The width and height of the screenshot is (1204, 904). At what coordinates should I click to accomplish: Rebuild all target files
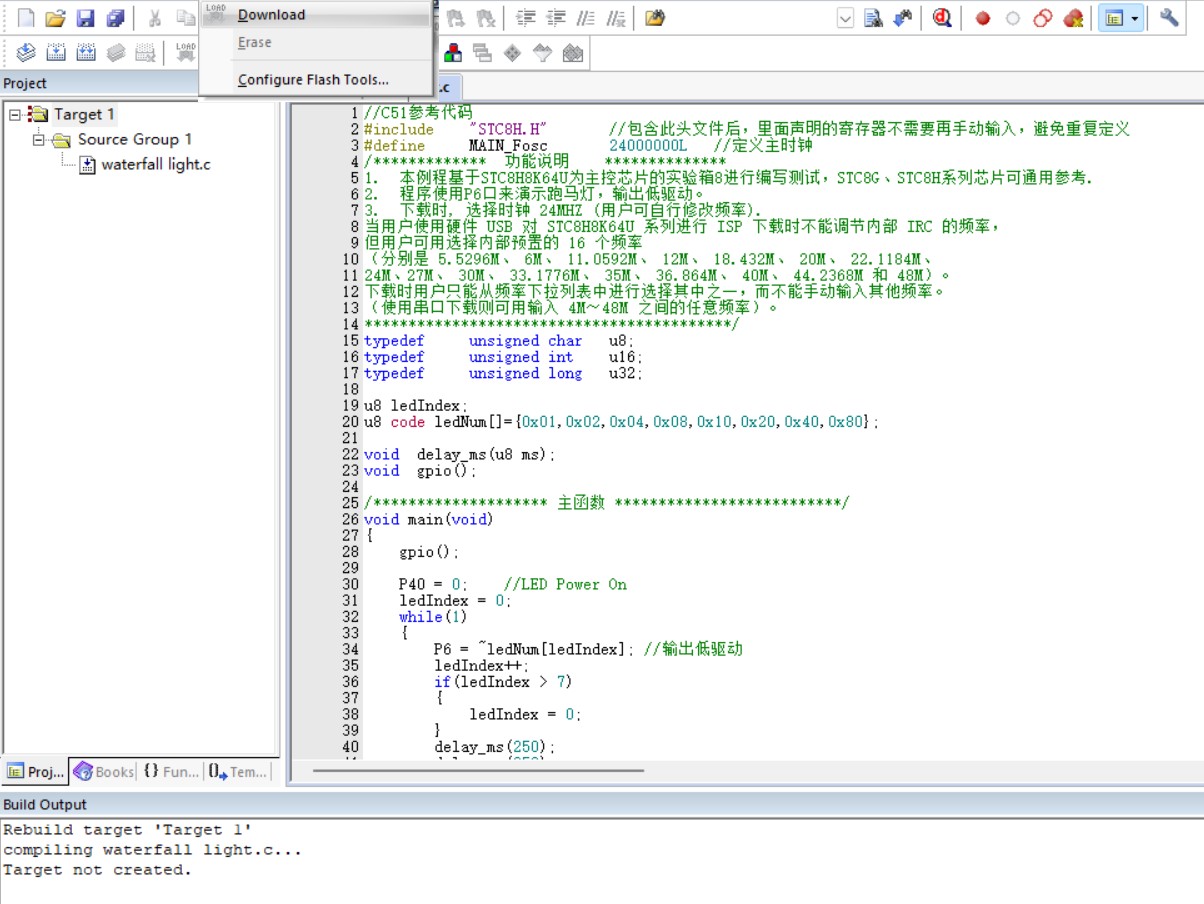click(x=86, y=52)
